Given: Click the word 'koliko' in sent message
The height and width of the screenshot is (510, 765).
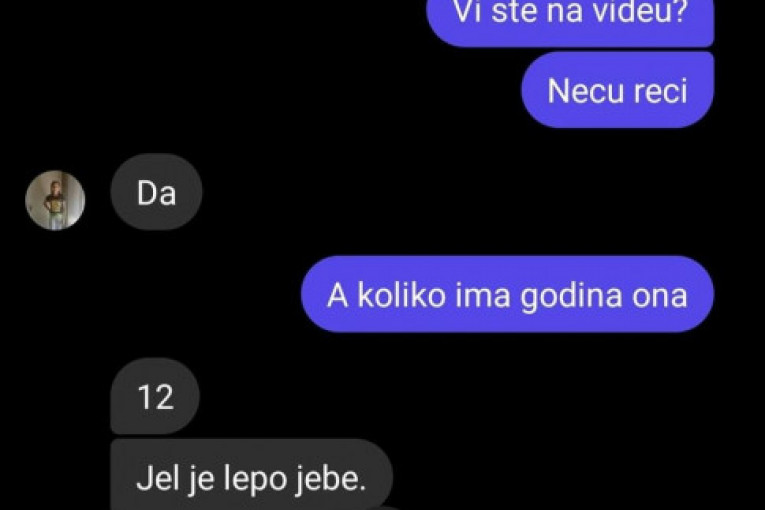Looking at the screenshot, I should [401, 295].
